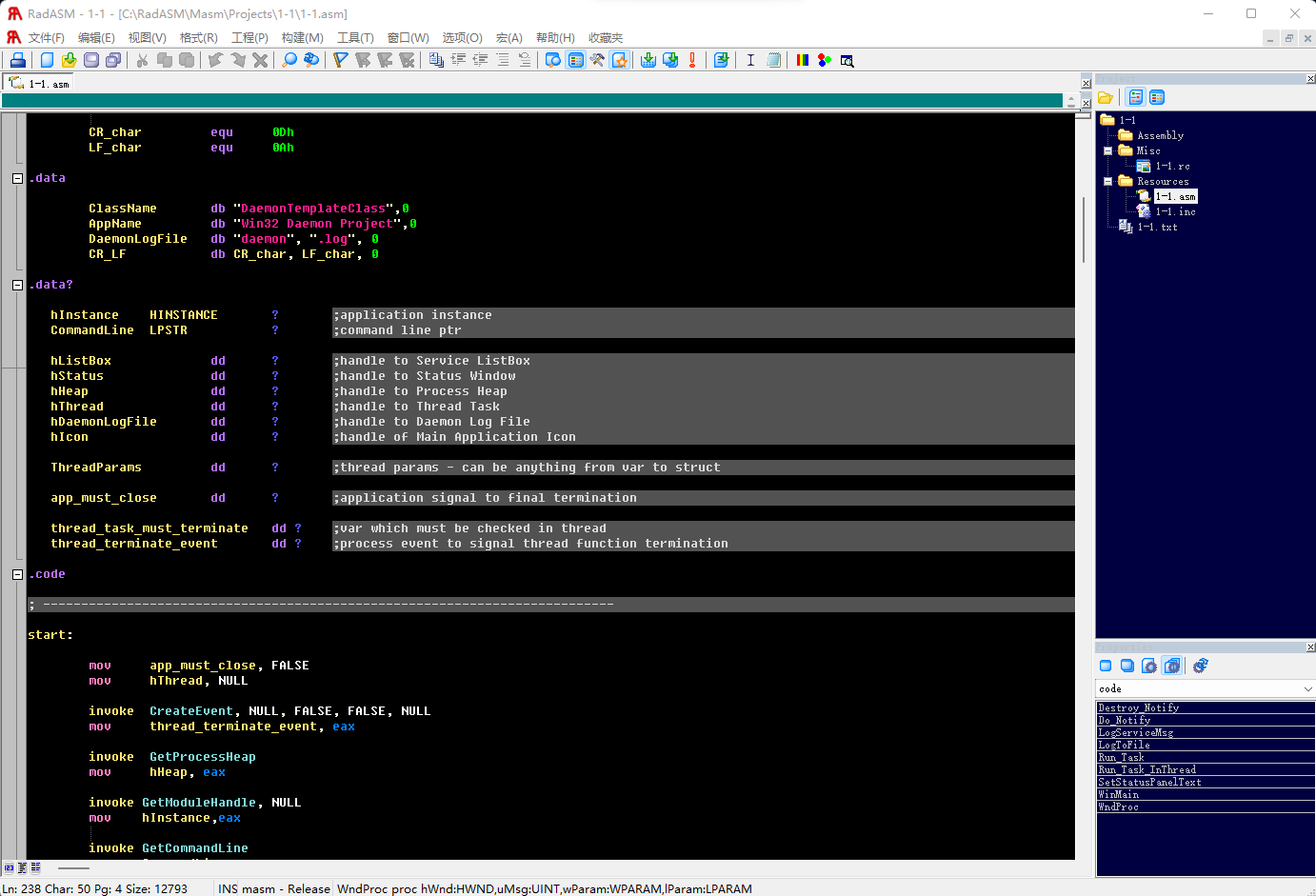Image resolution: width=1316 pixels, height=896 pixels.
Task: Create a new file with toolbar icon
Action: (47, 60)
